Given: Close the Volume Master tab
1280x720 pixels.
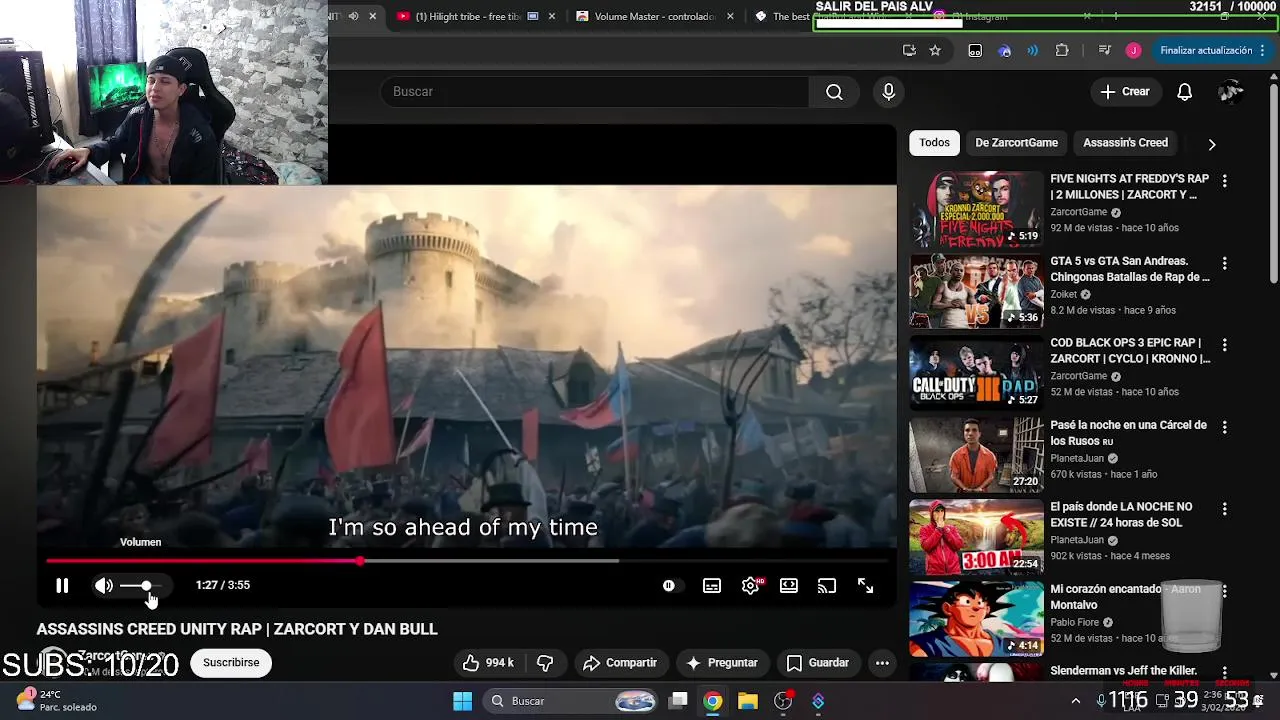Looking at the screenshot, I should click(x=730, y=17).
